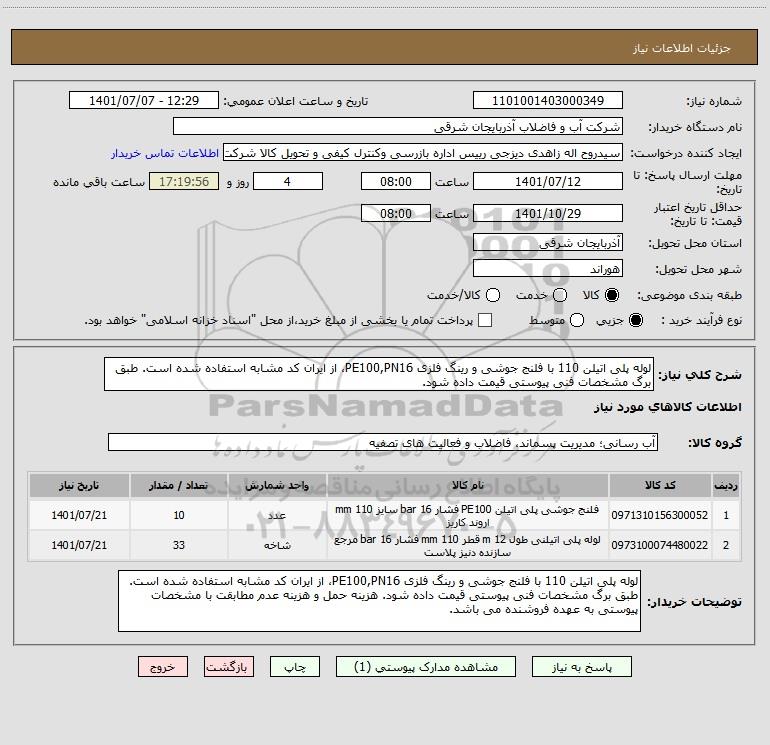
Task: Click the واحد شمارش column header
Action: [277, 485]
